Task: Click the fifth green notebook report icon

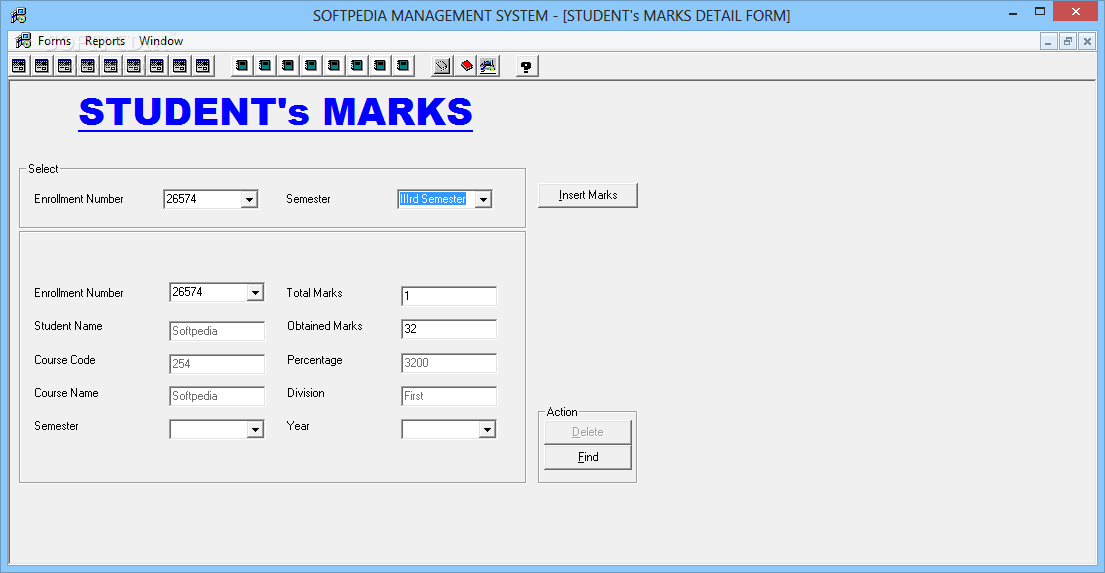Action: [334, 66]
